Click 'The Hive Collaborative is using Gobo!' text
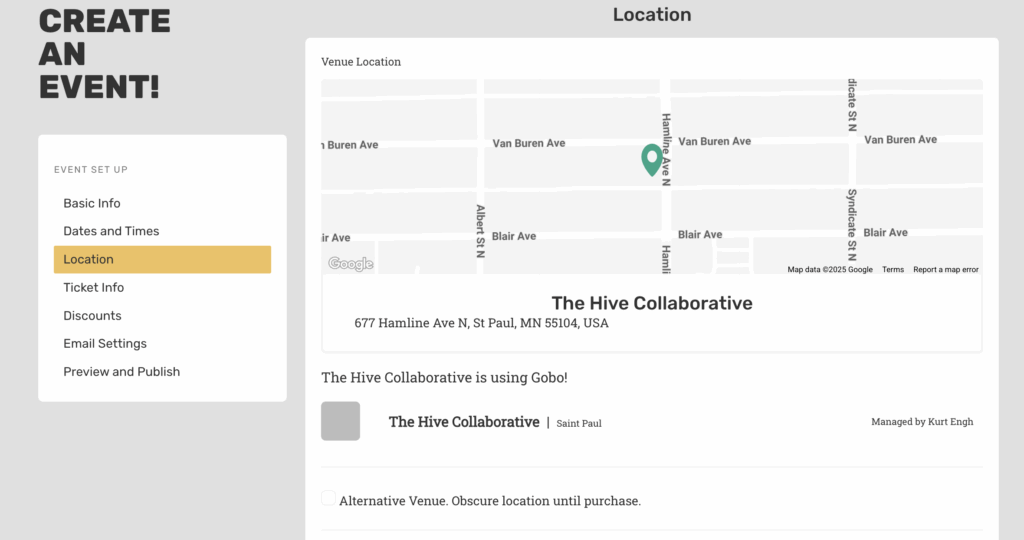Viewport: 1024px width, 540px height. click(x=444, y=377)
